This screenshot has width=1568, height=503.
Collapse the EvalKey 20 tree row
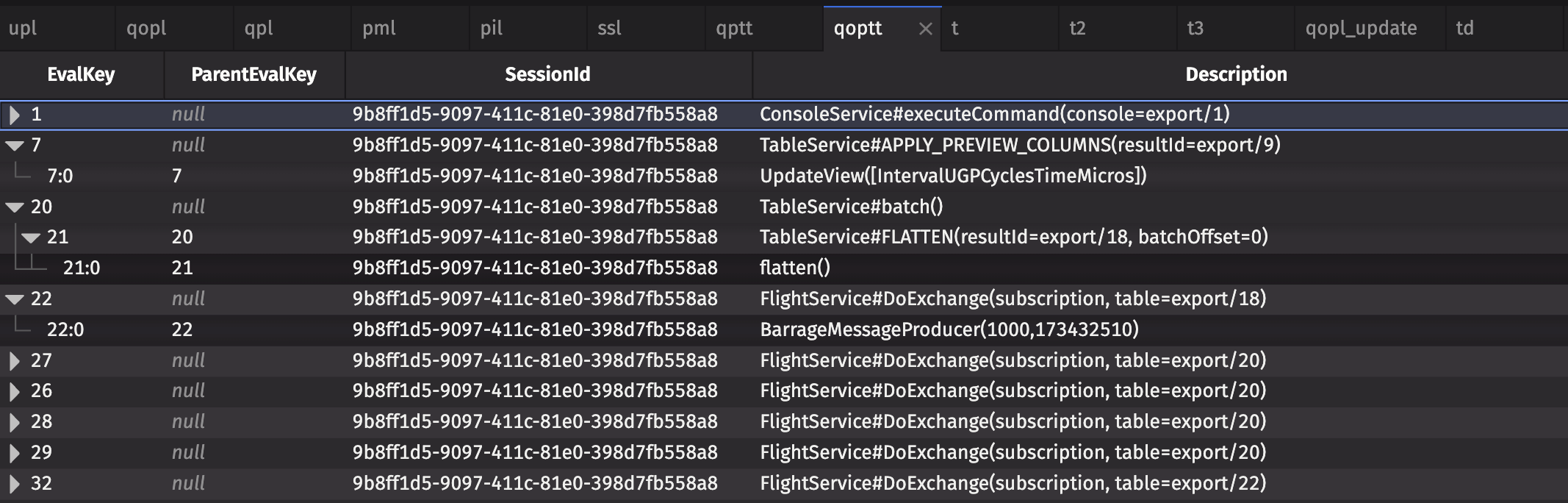click(x=15, y=207)
